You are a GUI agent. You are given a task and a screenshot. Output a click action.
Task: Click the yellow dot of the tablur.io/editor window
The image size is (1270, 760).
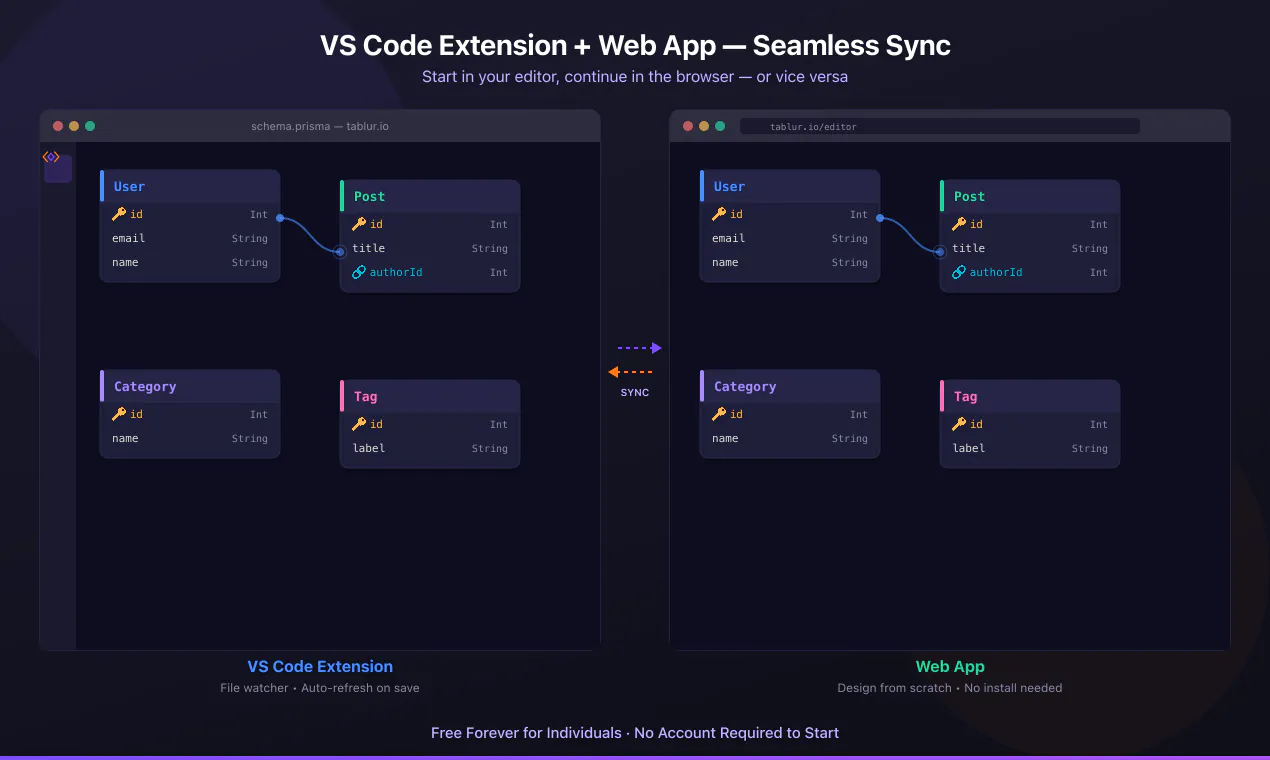(704, 126)
